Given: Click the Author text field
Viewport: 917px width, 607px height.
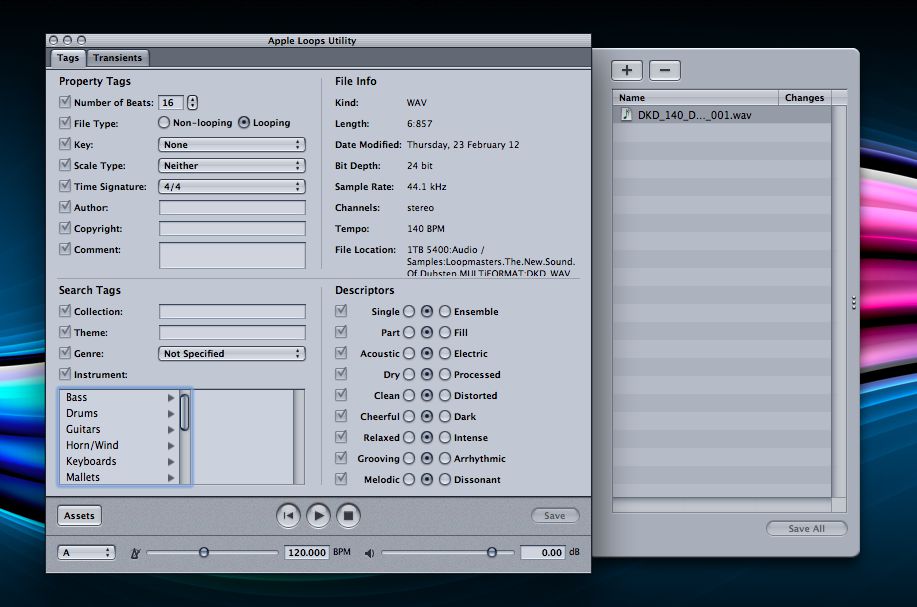Looking at the screenshot, I should coord(232,208).
